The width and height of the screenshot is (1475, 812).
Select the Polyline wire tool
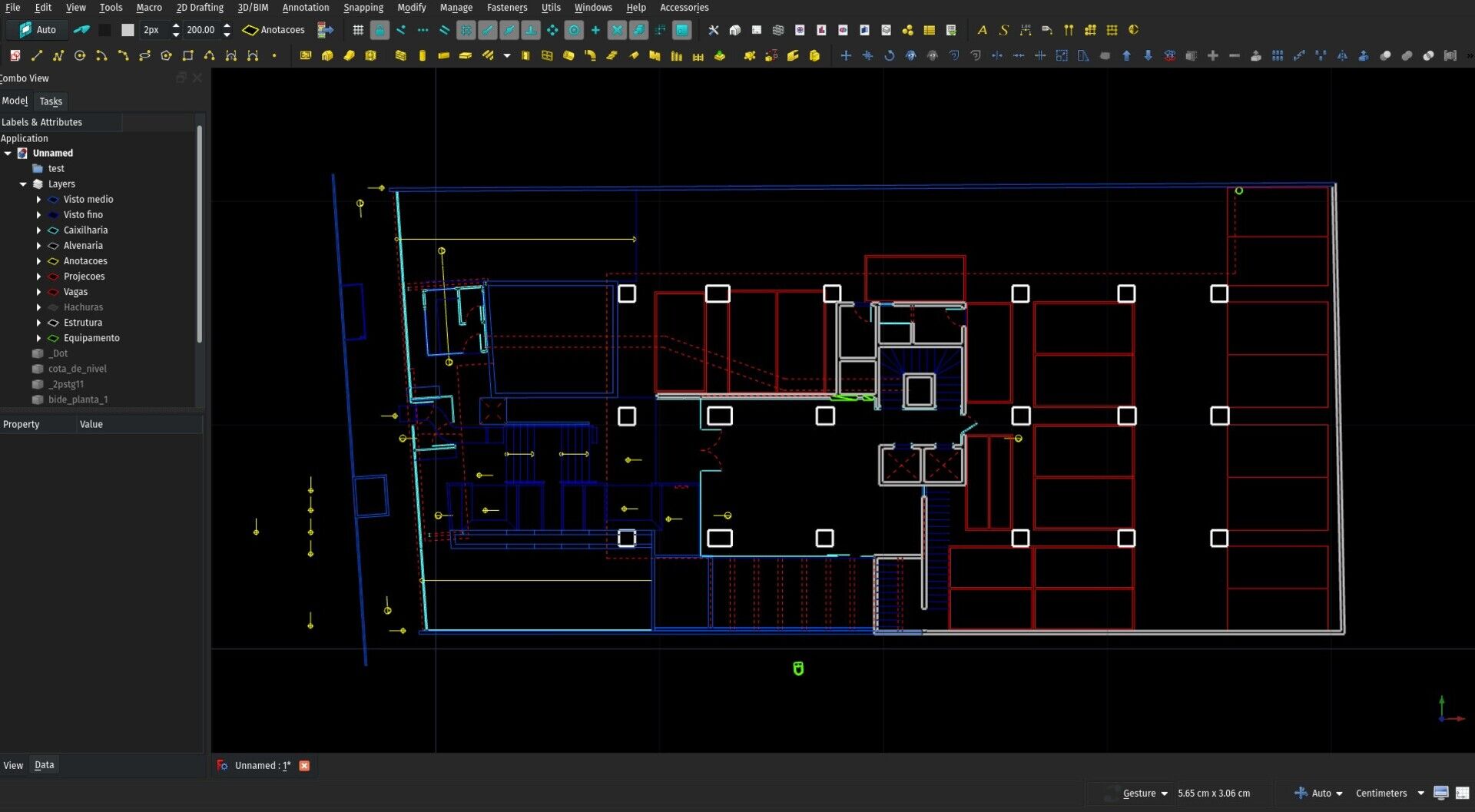(58, 55)
